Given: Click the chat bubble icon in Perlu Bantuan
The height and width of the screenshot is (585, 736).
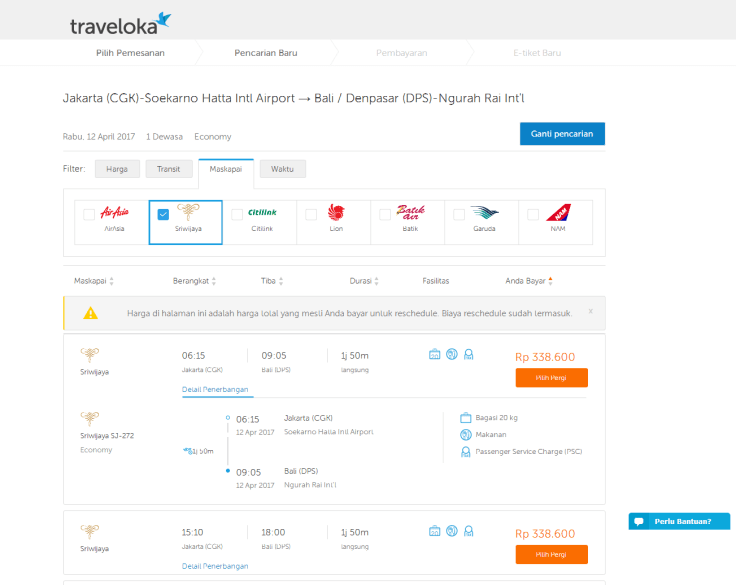Looking at the screenshot, I should [x=639, y=521].
